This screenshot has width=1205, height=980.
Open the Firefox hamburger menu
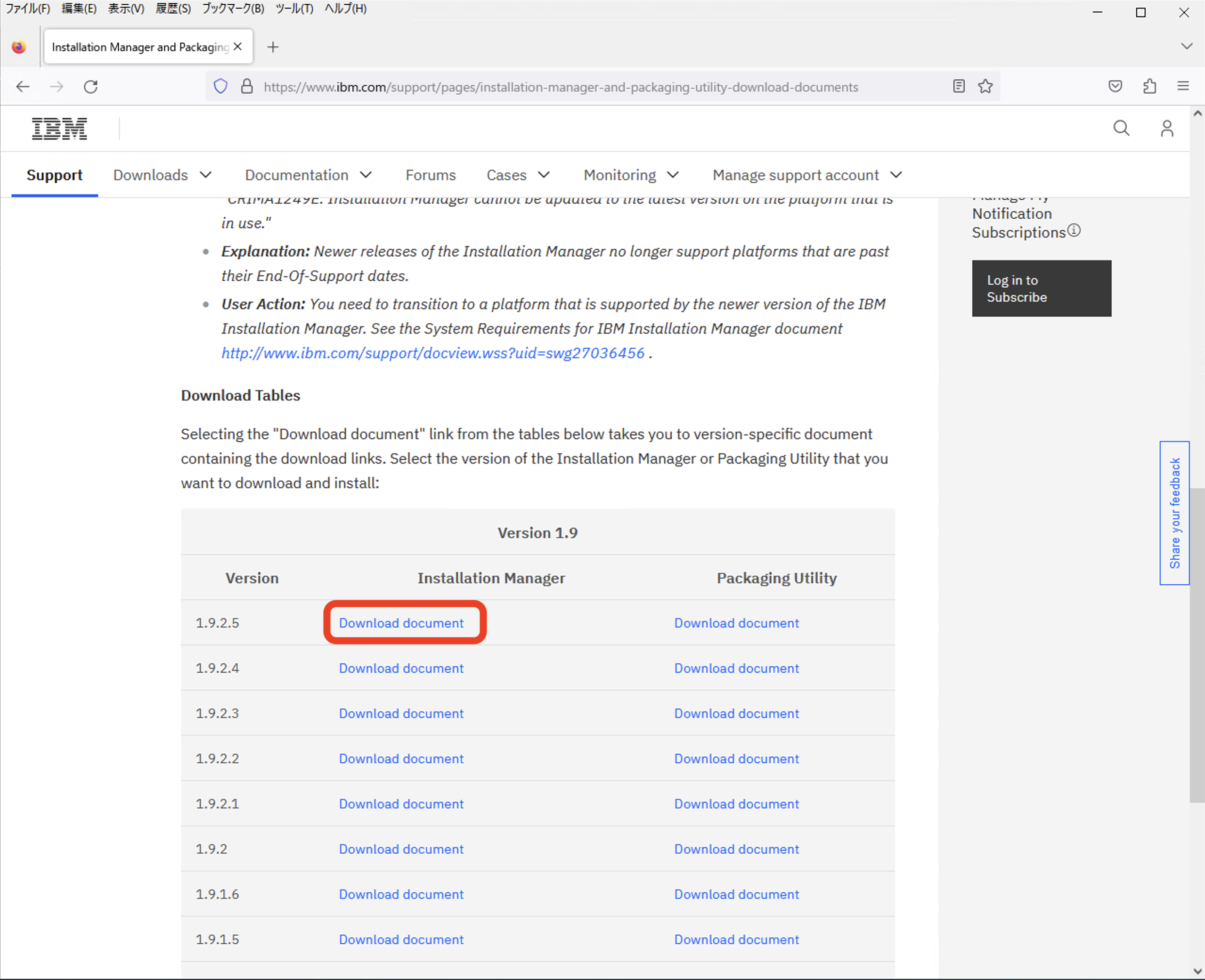[1183, 86]
